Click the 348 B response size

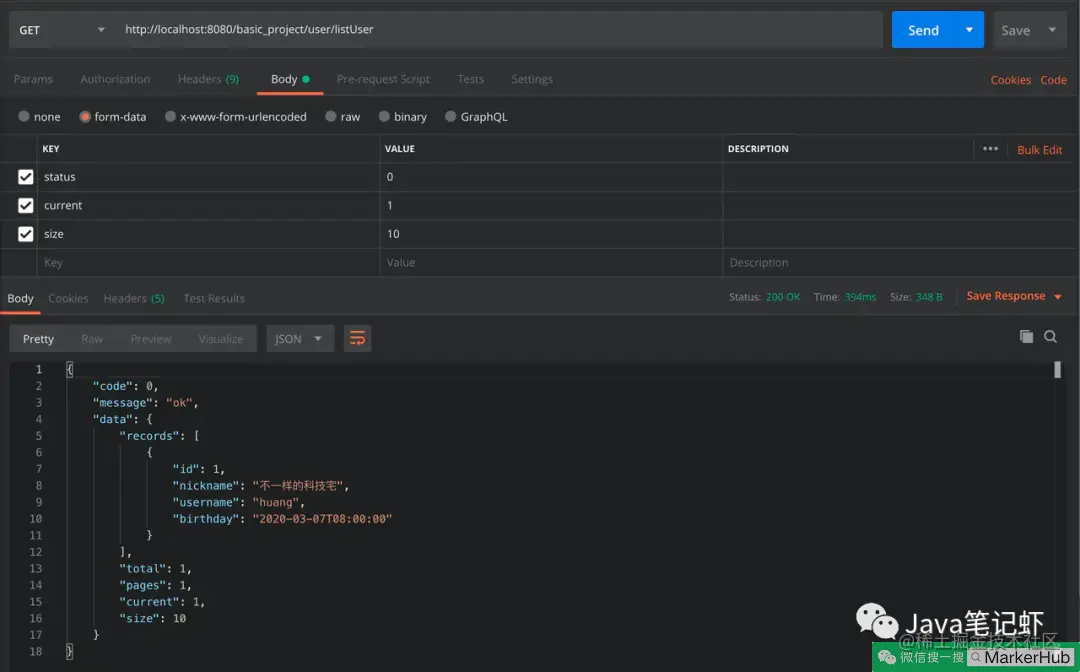[928, 297]
